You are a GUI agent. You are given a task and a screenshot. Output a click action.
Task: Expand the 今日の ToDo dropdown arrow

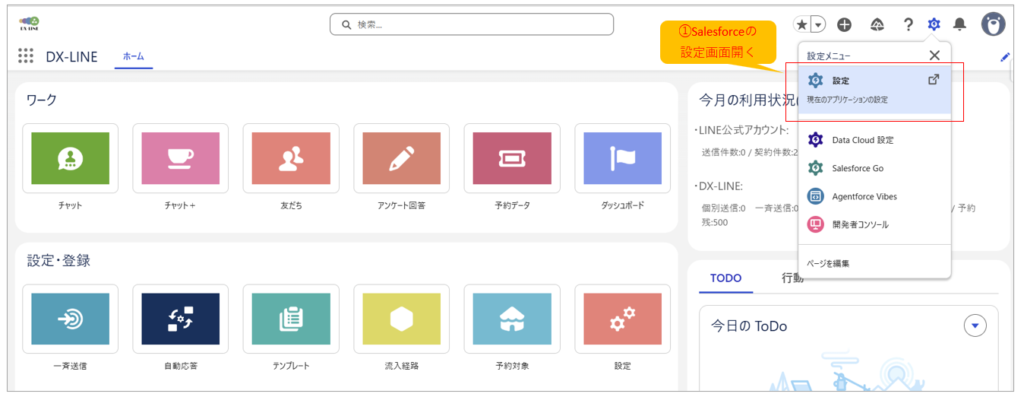point(976,325)
